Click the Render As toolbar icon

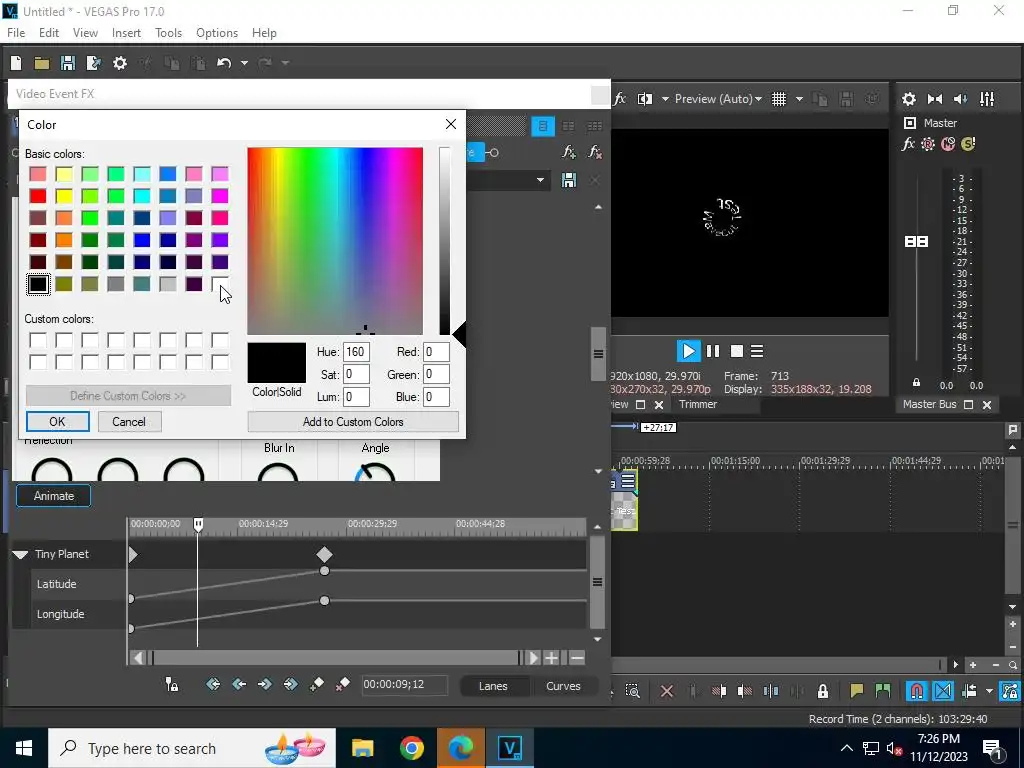tap(94, 63)
